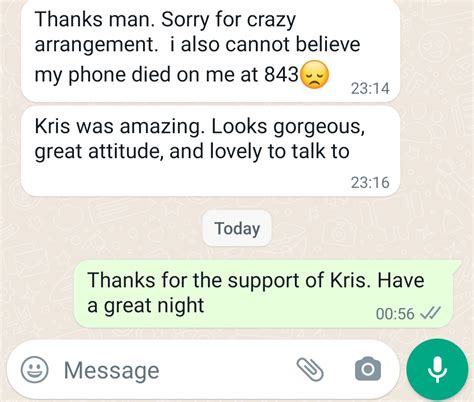
Task: Tap the green microphone voice button
Action: 437,369
